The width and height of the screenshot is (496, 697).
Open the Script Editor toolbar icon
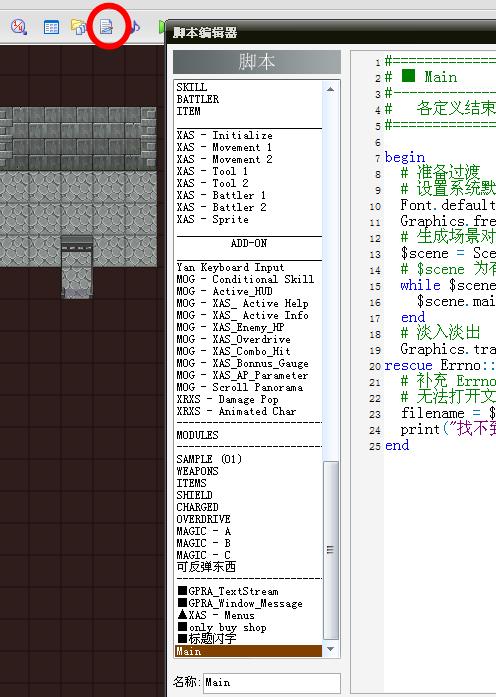107,27
